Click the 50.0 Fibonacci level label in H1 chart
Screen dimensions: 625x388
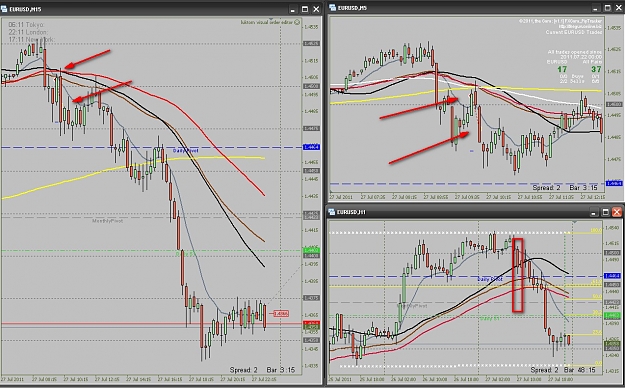597,297
